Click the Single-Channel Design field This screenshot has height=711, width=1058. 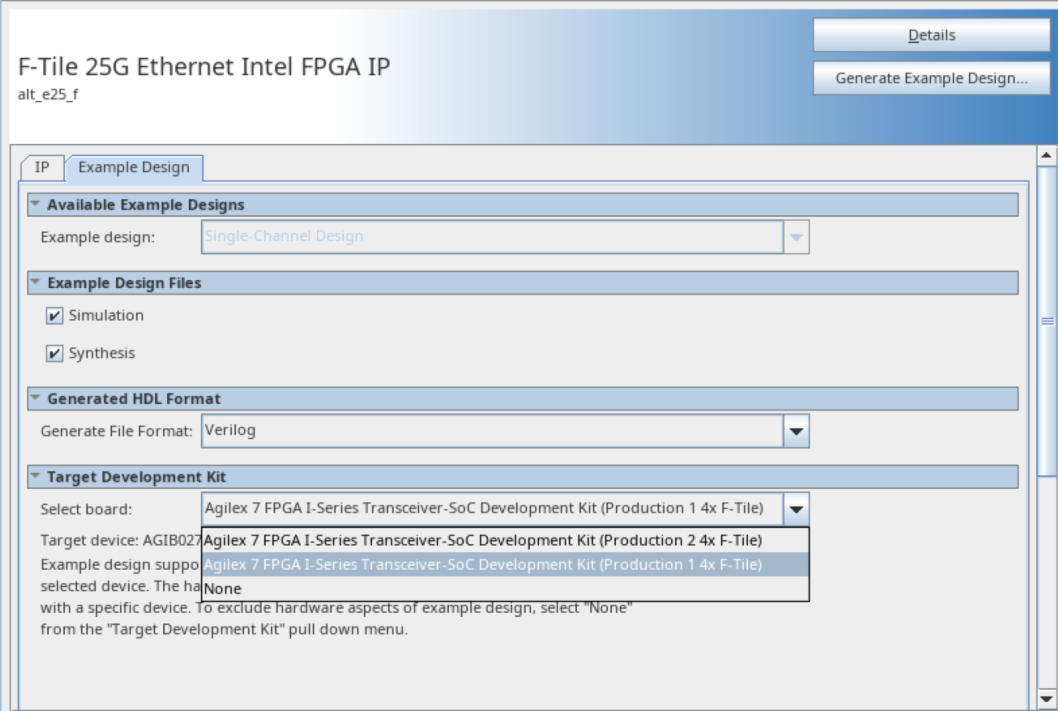493,237
